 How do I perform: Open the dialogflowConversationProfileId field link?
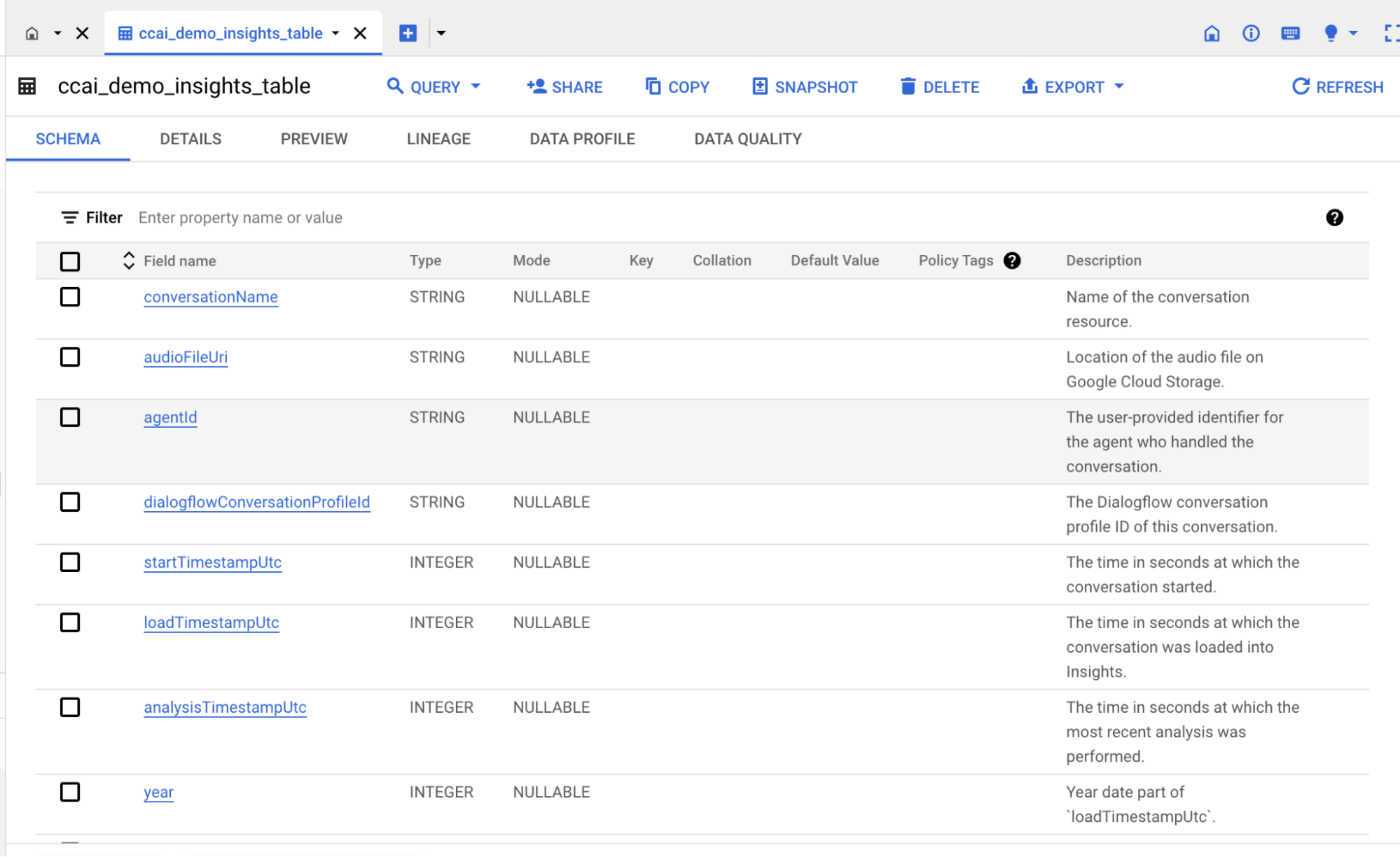click(257, 502)
